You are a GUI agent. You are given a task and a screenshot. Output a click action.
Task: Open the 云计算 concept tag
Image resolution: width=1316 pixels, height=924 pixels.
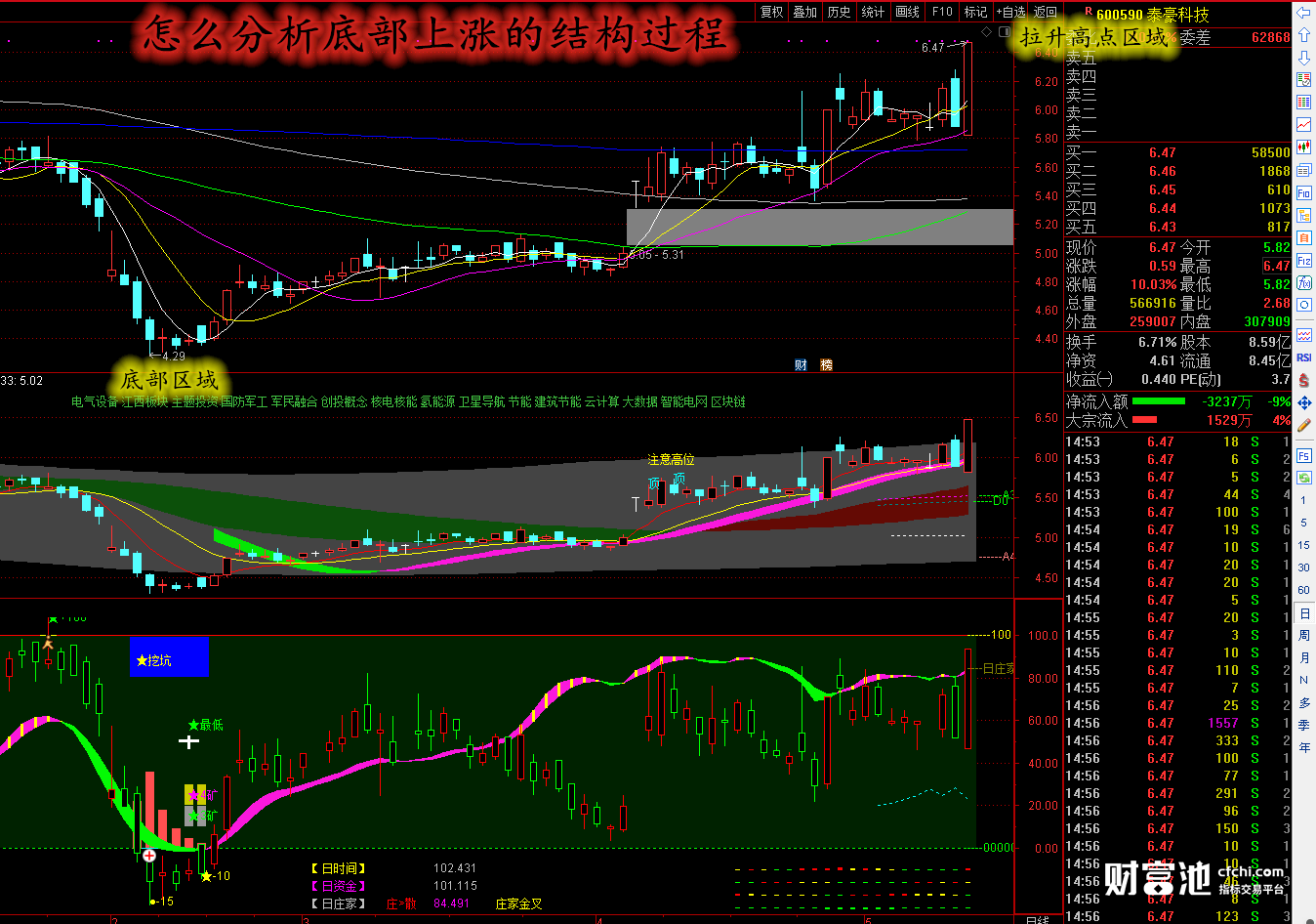[601, 402]
